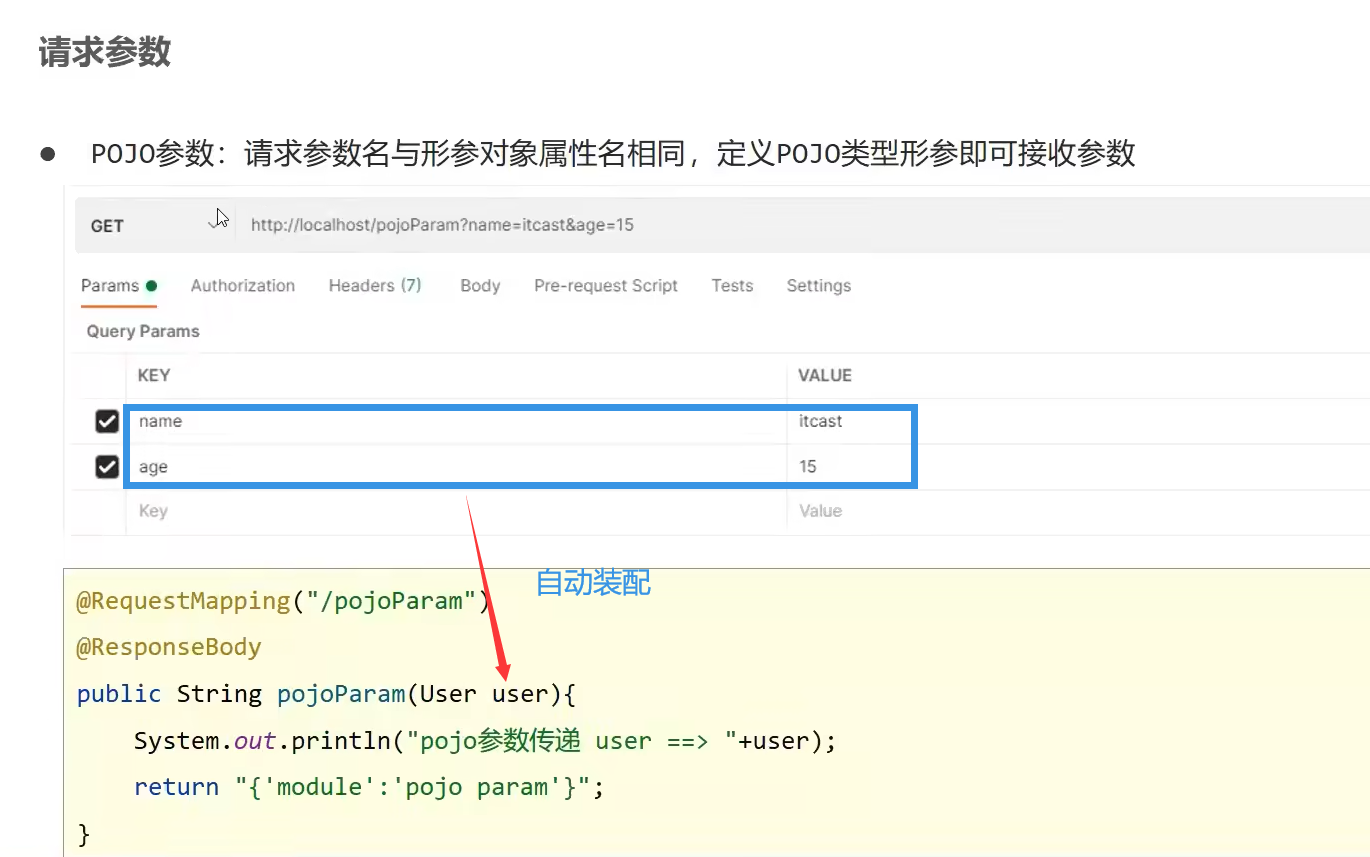This screenshot has height=857, width=1370.
Task: Click the itcast value cell
Action: [820, 422]
